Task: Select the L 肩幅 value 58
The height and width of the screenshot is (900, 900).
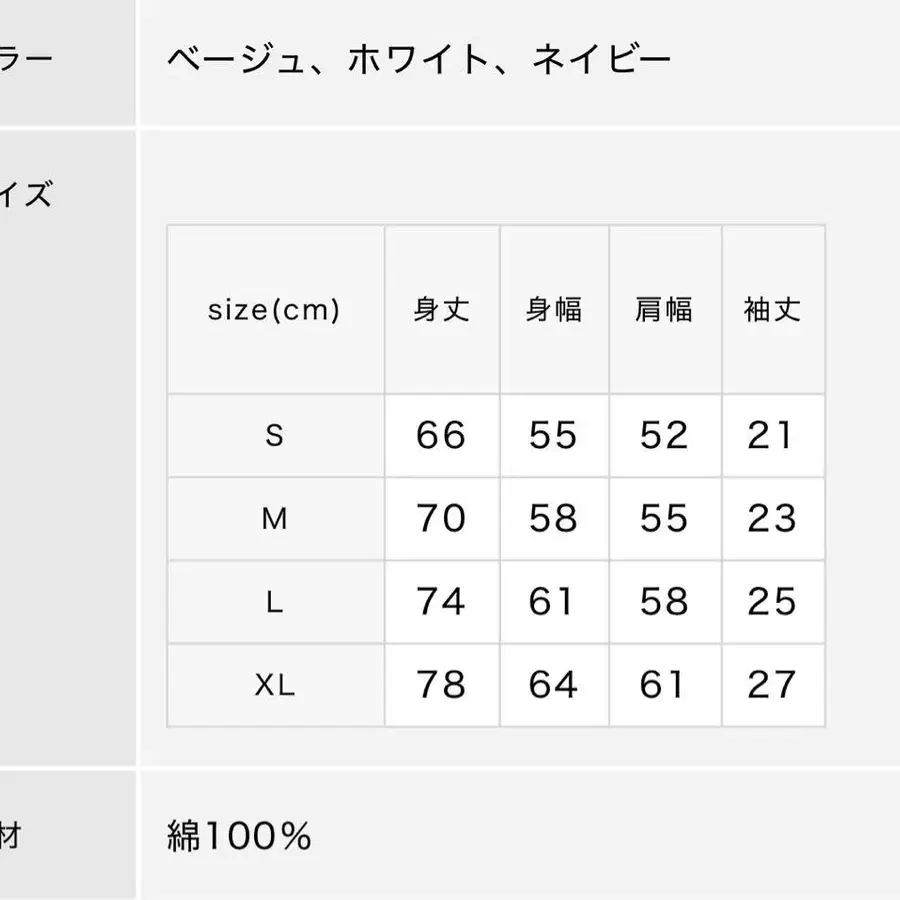Action: coord(664,602)
